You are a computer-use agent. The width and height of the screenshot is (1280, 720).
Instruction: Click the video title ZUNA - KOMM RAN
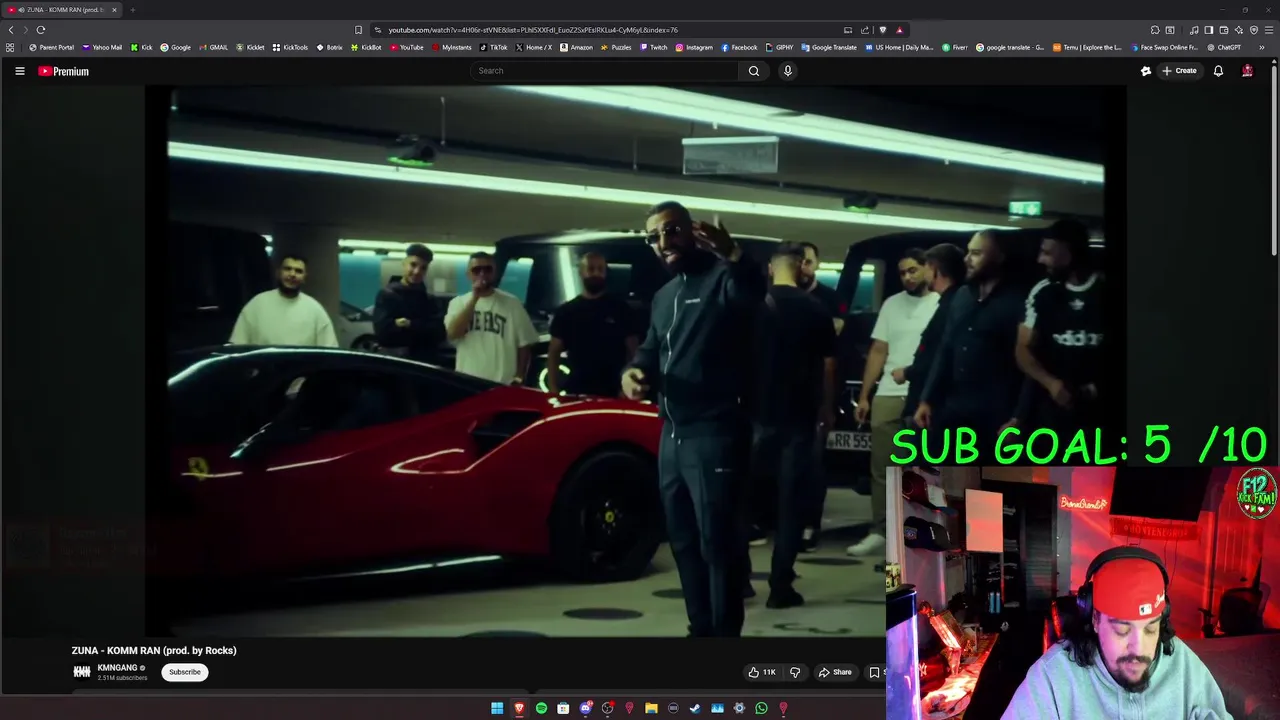click(154, 650)
